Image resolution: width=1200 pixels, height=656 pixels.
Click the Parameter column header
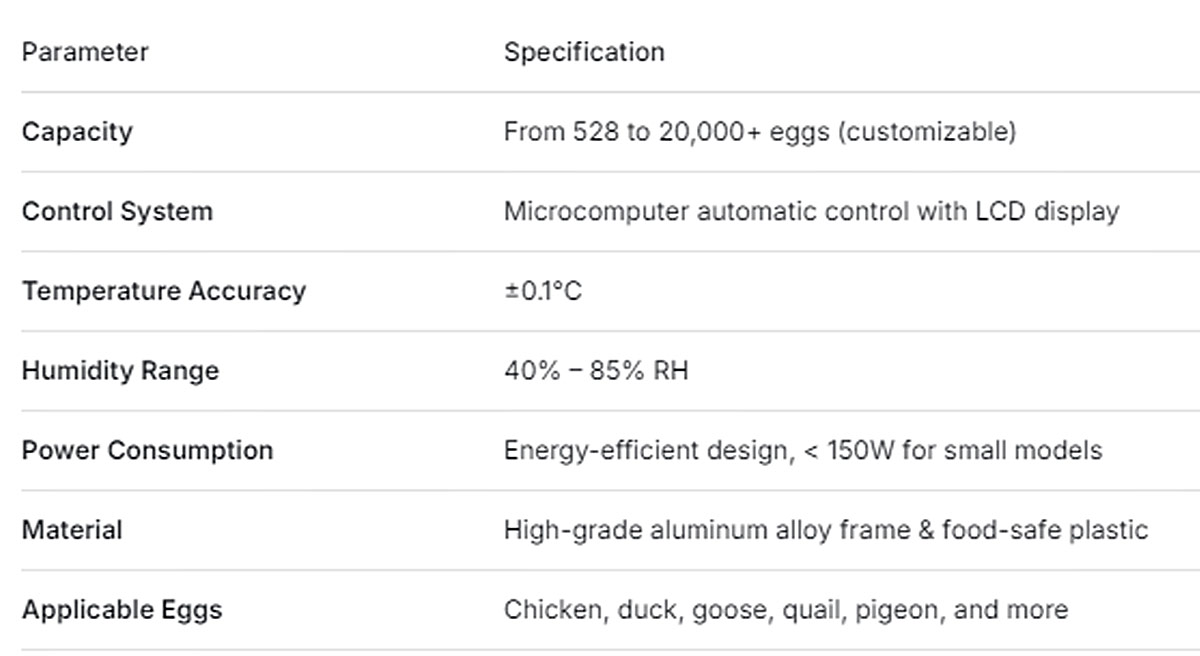tap(85, 52)
